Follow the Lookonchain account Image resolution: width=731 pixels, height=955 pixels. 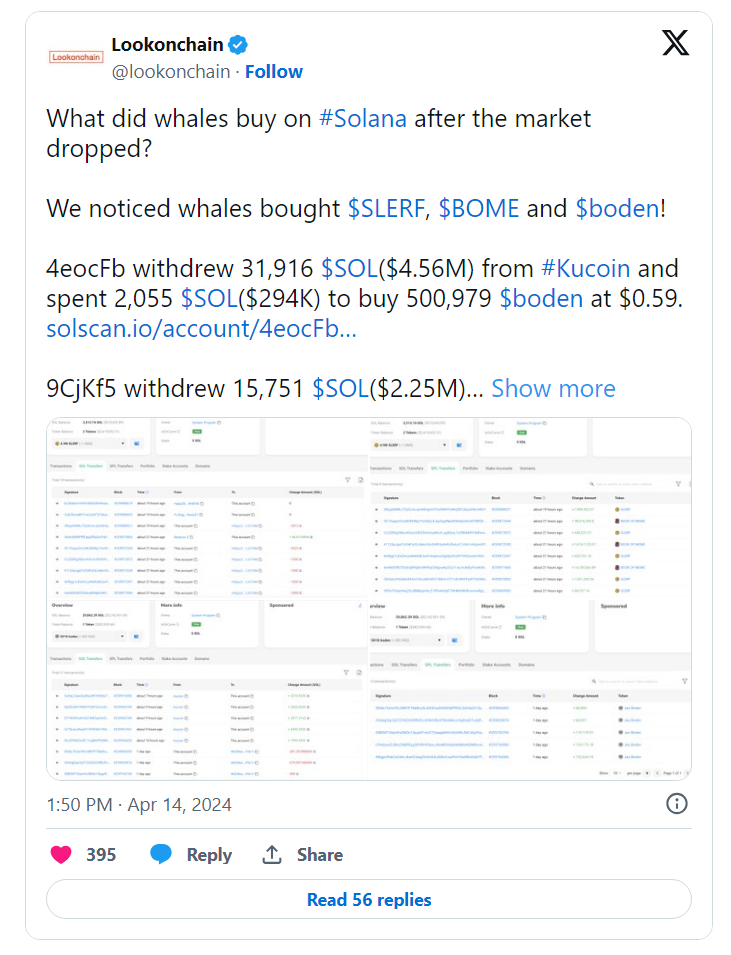coord(274,72)
